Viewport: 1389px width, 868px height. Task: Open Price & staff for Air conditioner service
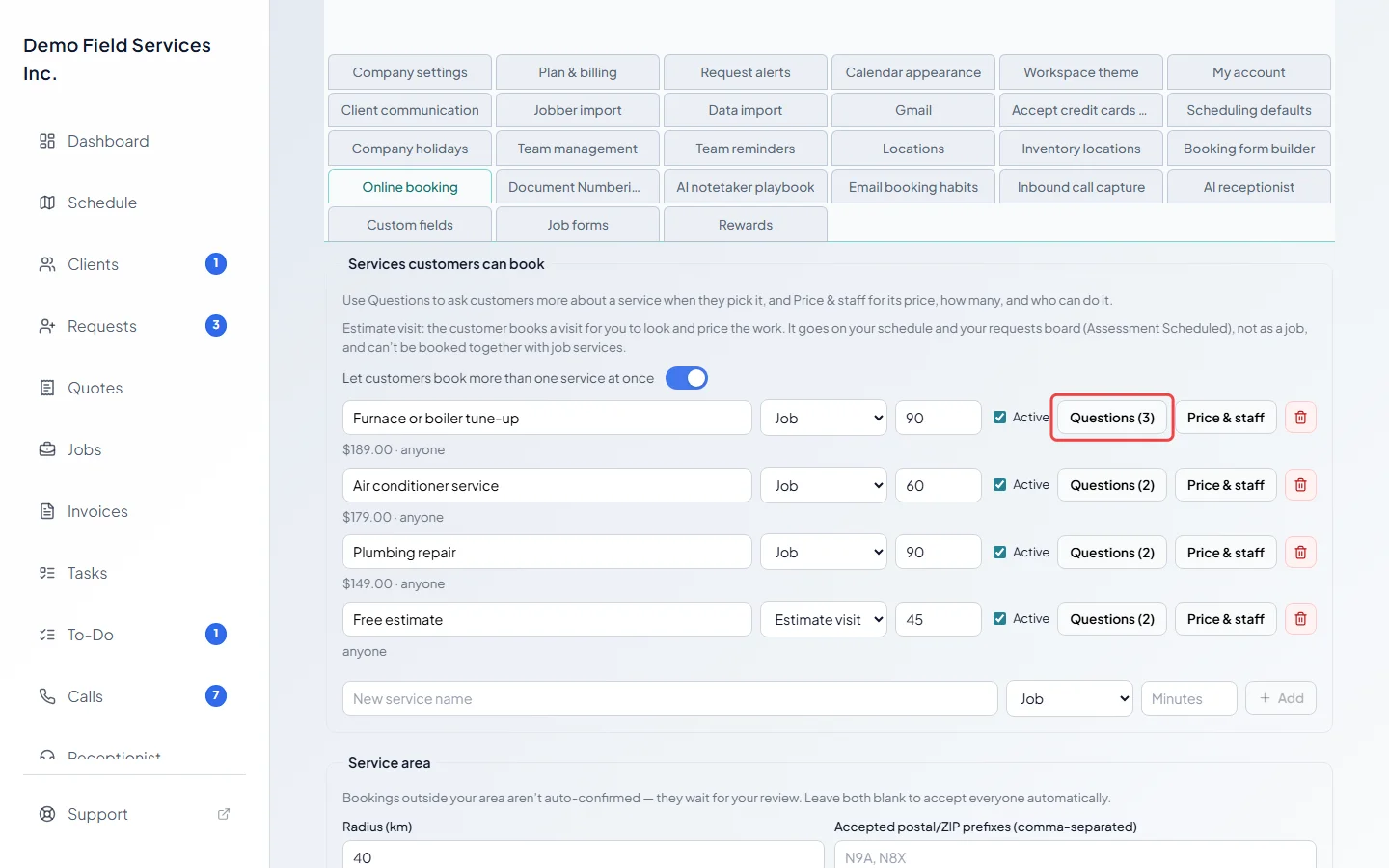(1226, 485)
